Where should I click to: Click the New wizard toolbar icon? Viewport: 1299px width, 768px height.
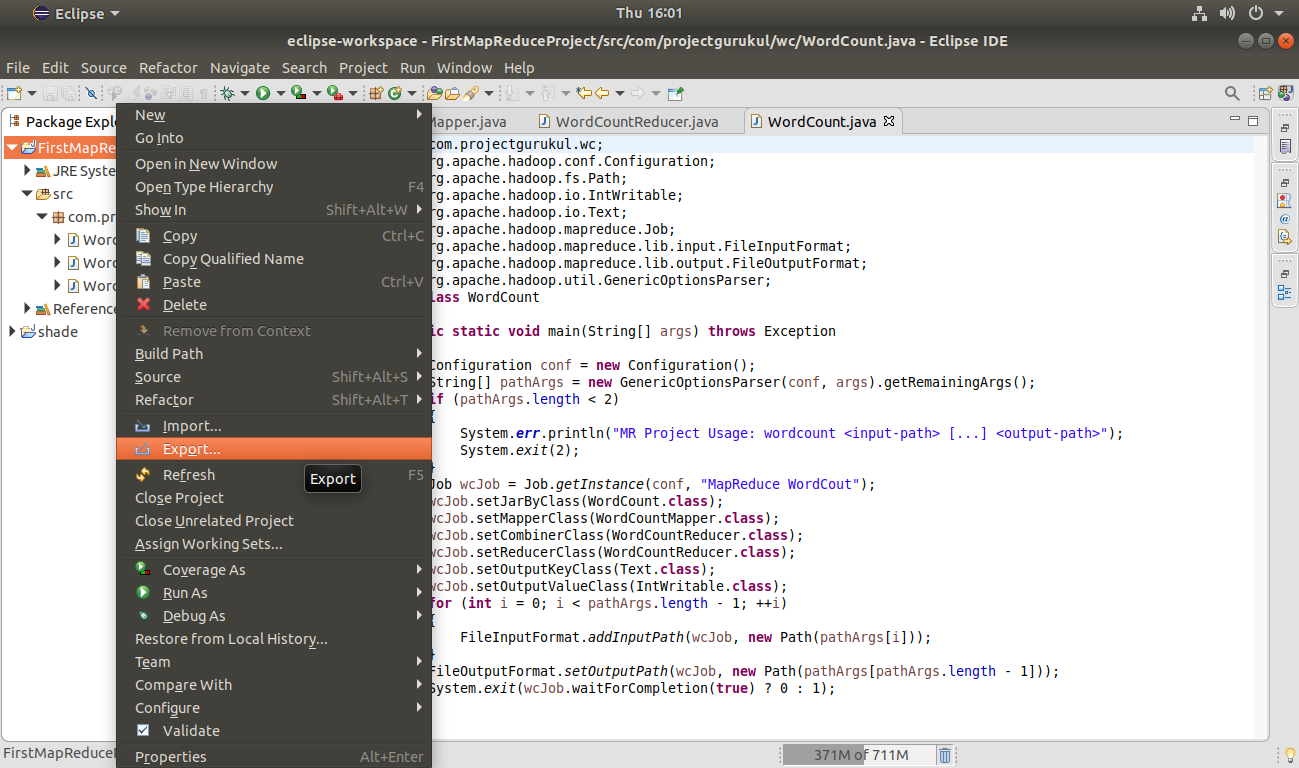tap(14, 93)
